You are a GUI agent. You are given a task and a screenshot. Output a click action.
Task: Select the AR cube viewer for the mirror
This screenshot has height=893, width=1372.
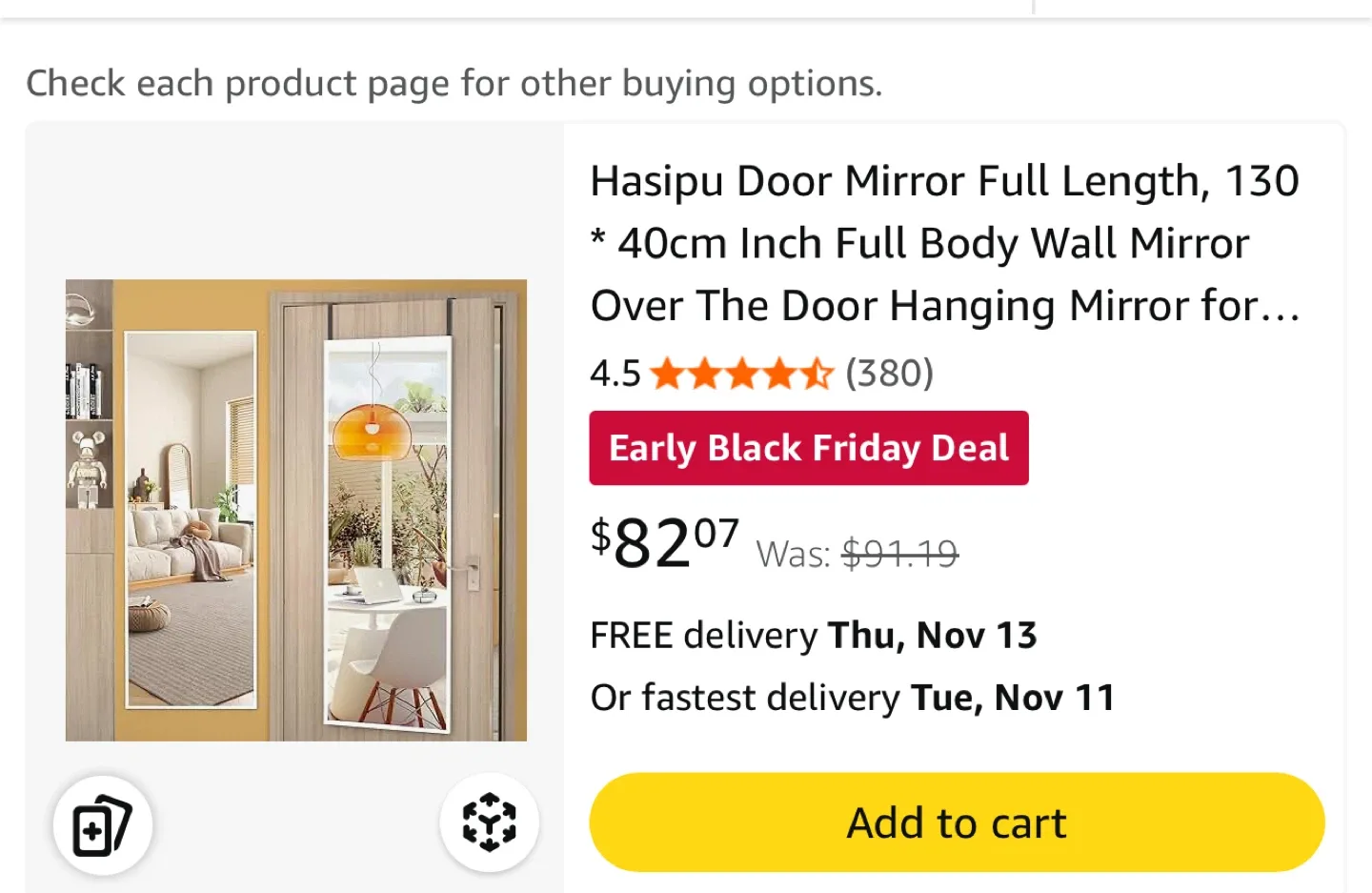coord(489,822)
